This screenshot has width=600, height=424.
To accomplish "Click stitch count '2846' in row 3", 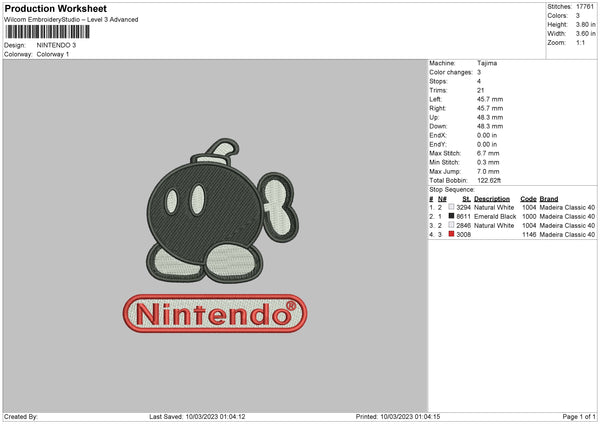I will (x=463, y=225).
